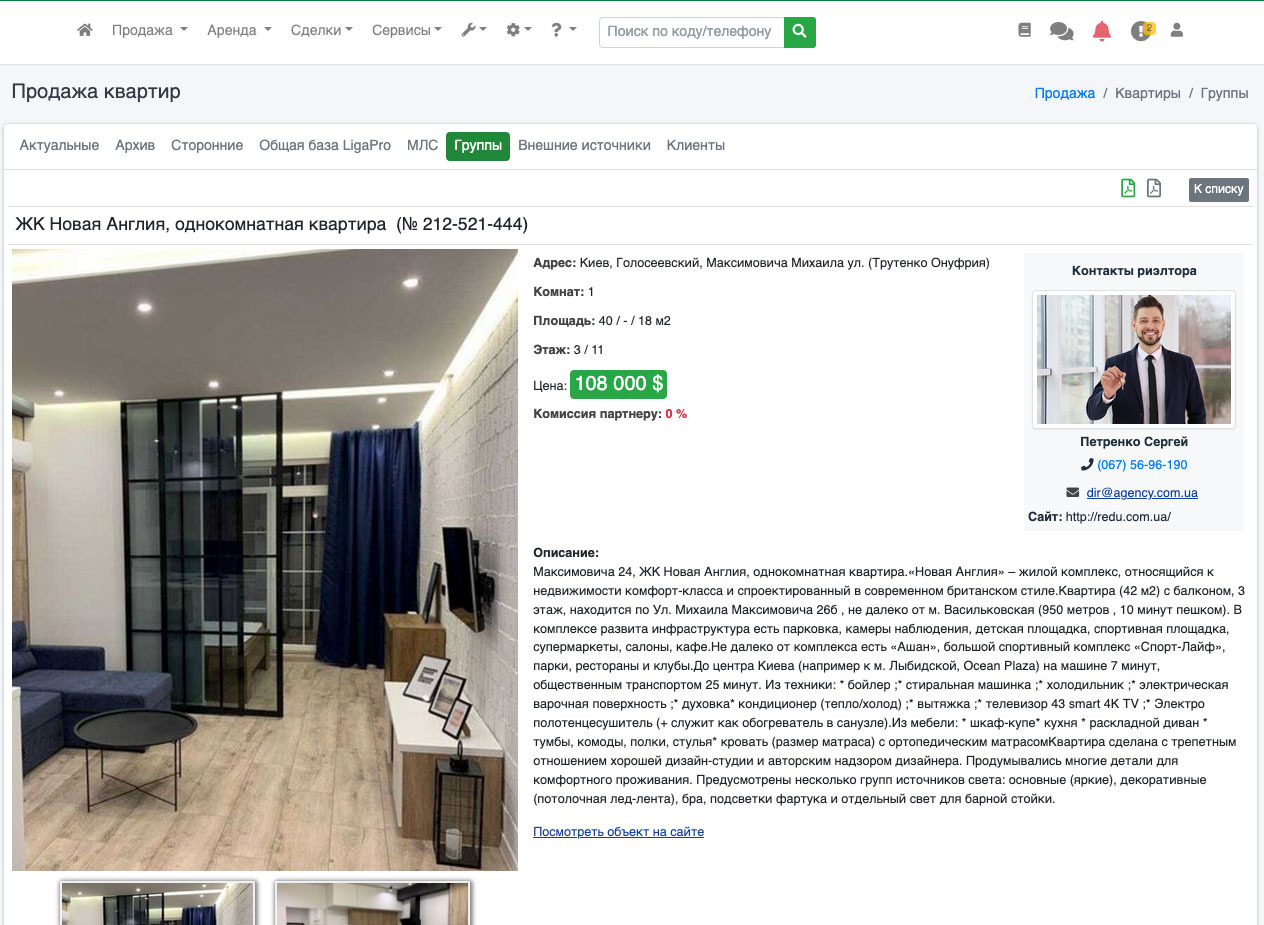Select the first thumbnail below the main photo
This screenshot has height=925, width=1264.
pos(158,903)
